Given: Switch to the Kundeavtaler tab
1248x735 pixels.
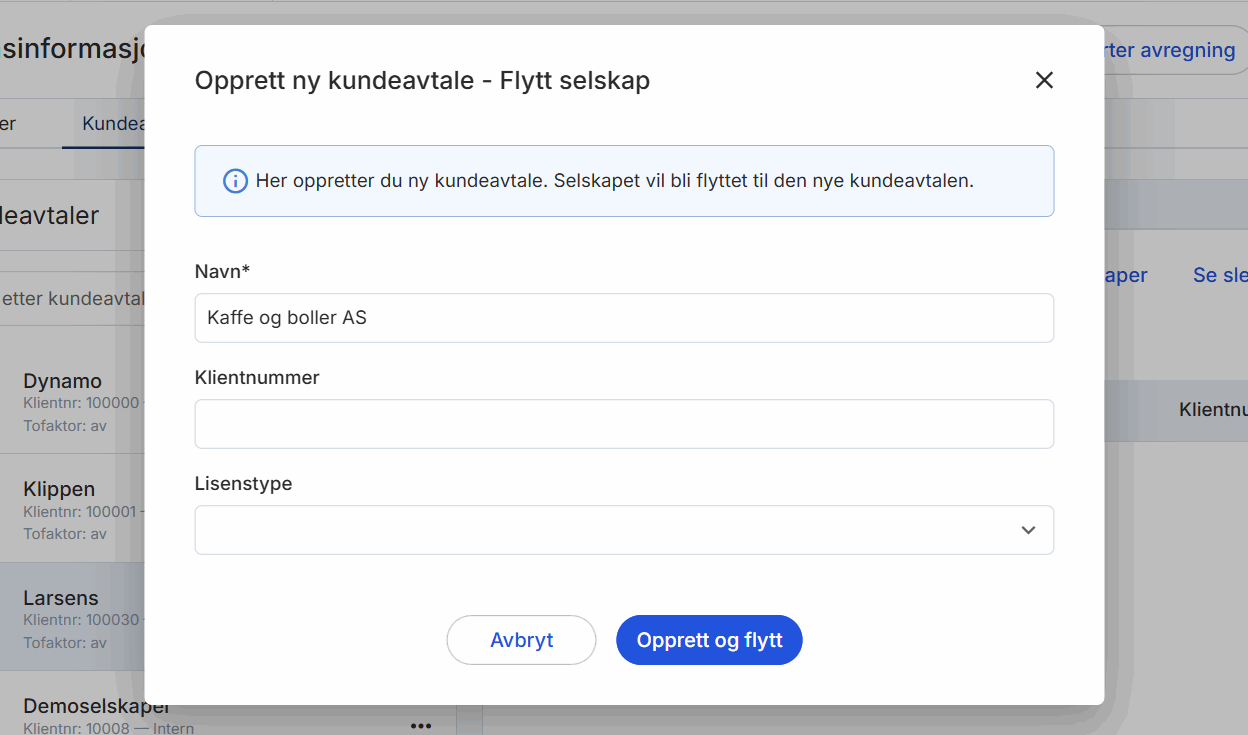Looking at the screenshot, I should point(112,124).
